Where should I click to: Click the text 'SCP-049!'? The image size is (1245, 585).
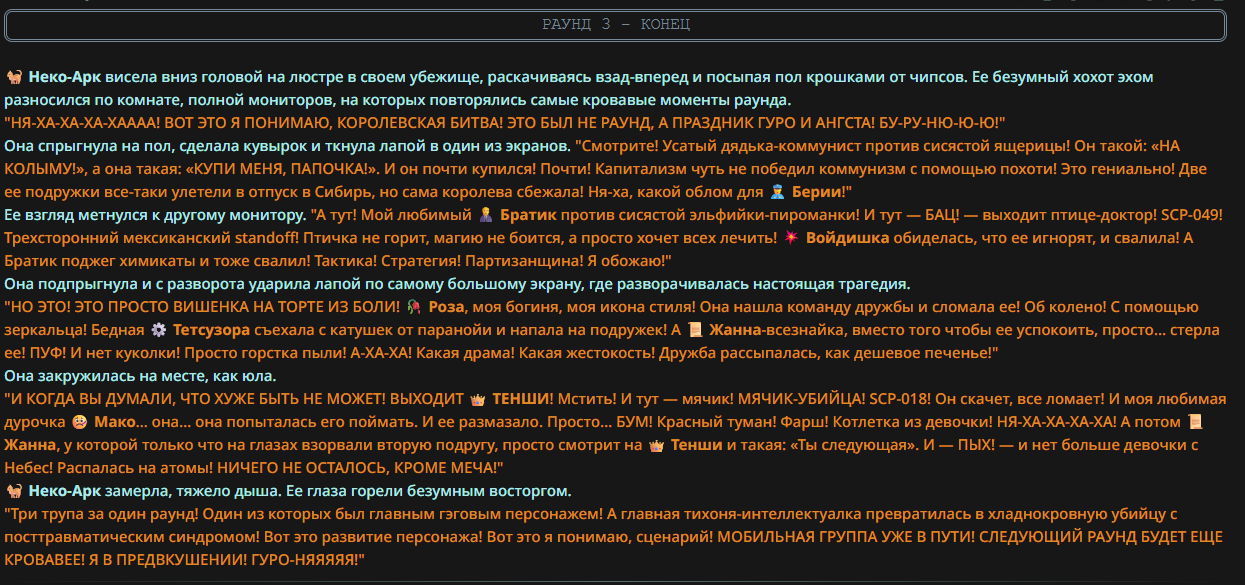point(1190,215)
